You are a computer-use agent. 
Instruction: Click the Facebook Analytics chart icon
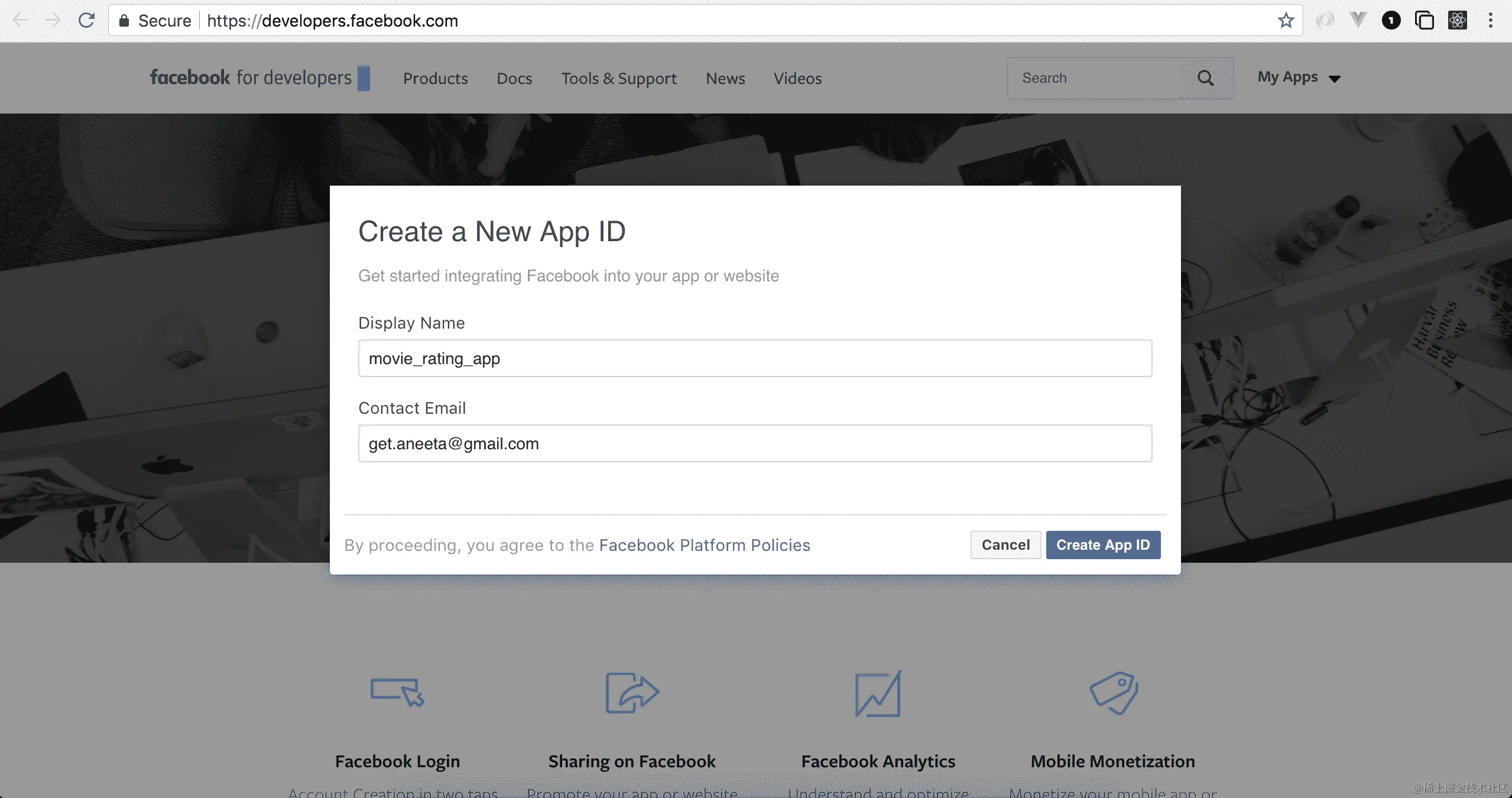pyautogui.click(x=878, y=693)
